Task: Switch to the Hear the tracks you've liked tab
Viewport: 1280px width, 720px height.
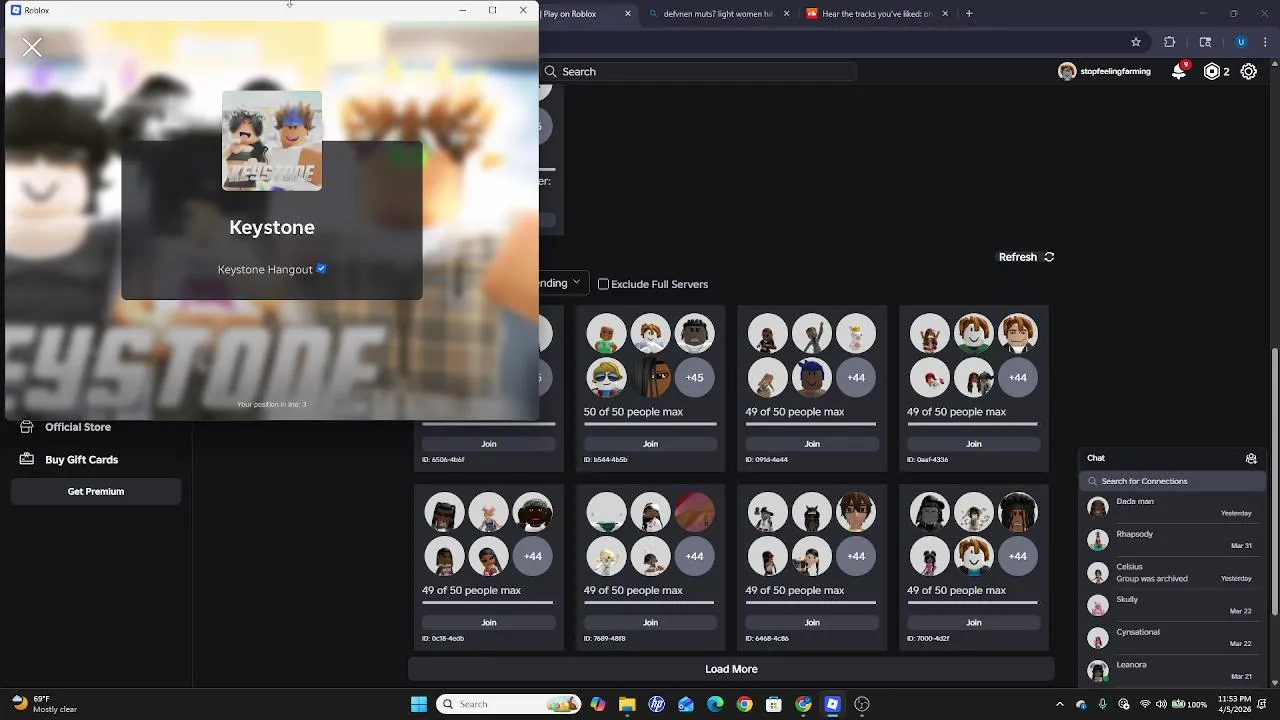Action: pyautogui.click(x=877, y=14)
